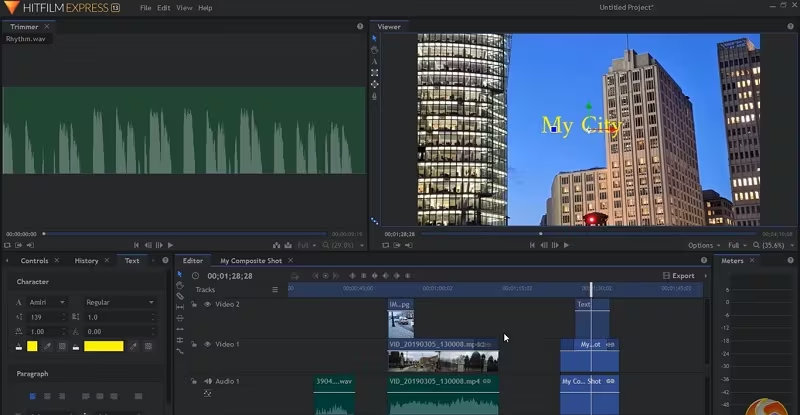Lock the Audio 1 track

(x=194, y=381)
